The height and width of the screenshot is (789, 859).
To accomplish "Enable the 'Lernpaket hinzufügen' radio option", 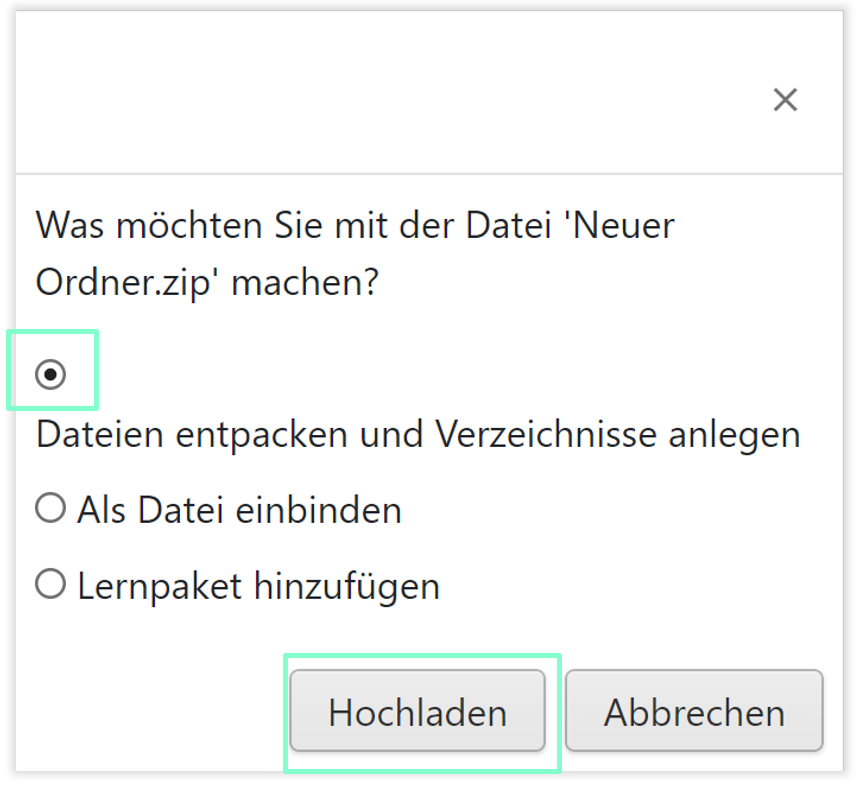I will pyautogui.click(x=50, y=584).
